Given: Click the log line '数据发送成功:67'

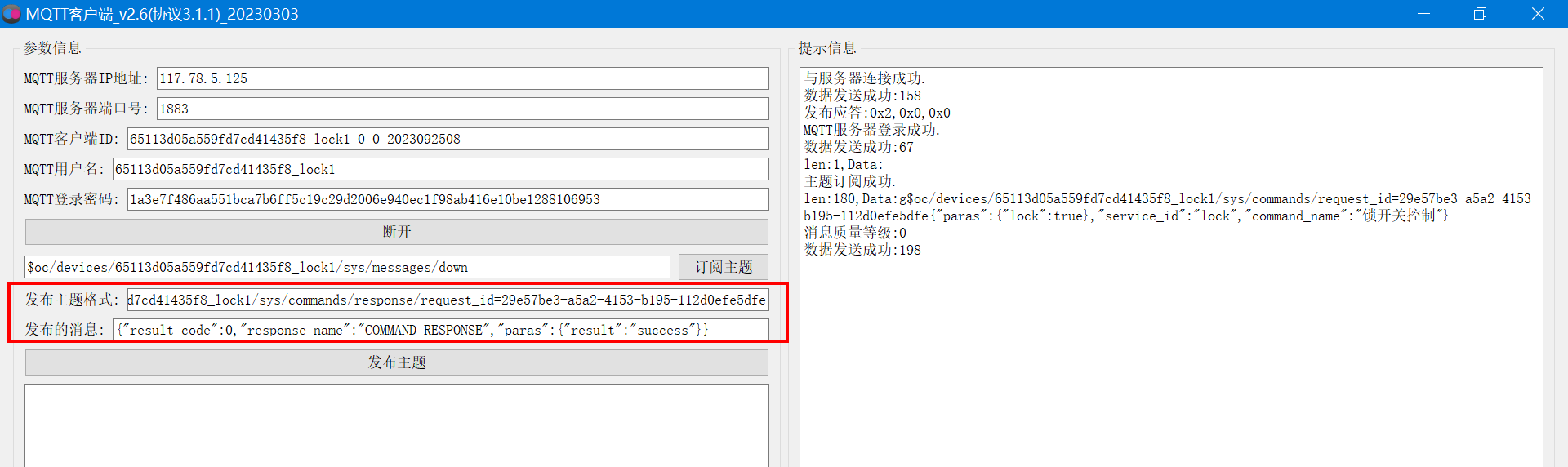Looking at the screenshot, I should (x=858, y=147).
